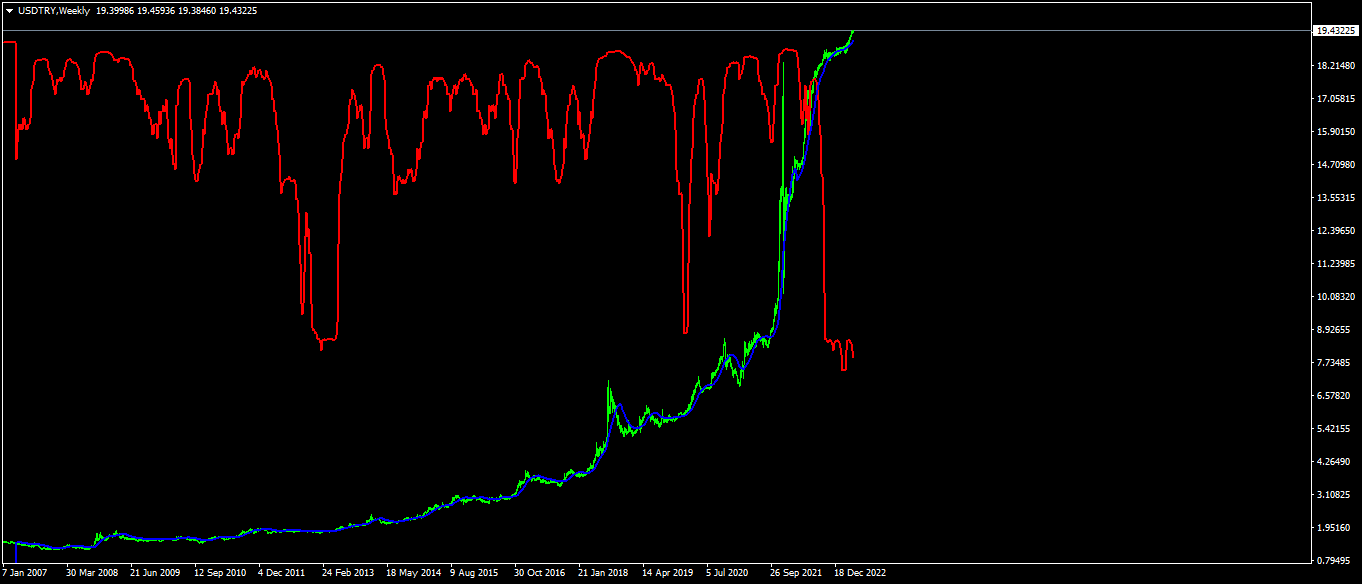Screen dimensions: 1362x584
Task: Select the current price tag 19.43225
Action: tap(1336, 31)
